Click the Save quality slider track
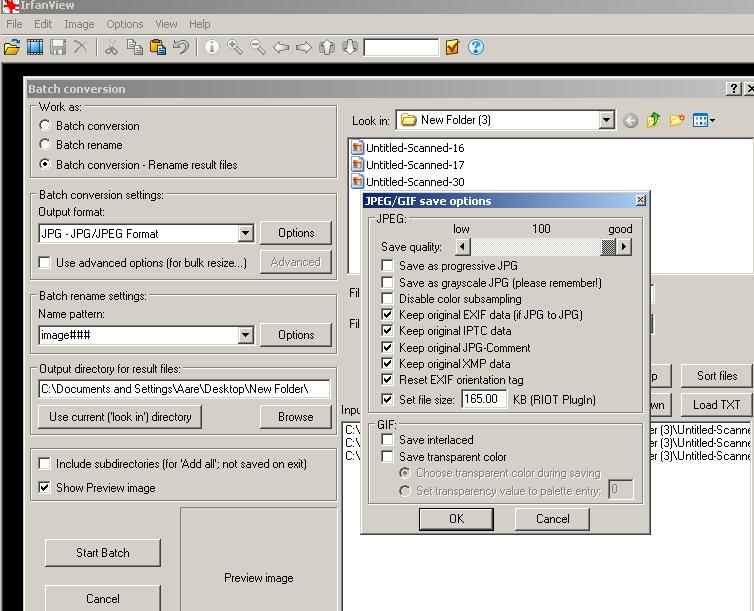 pyautogui.click(x=535, y=247)
